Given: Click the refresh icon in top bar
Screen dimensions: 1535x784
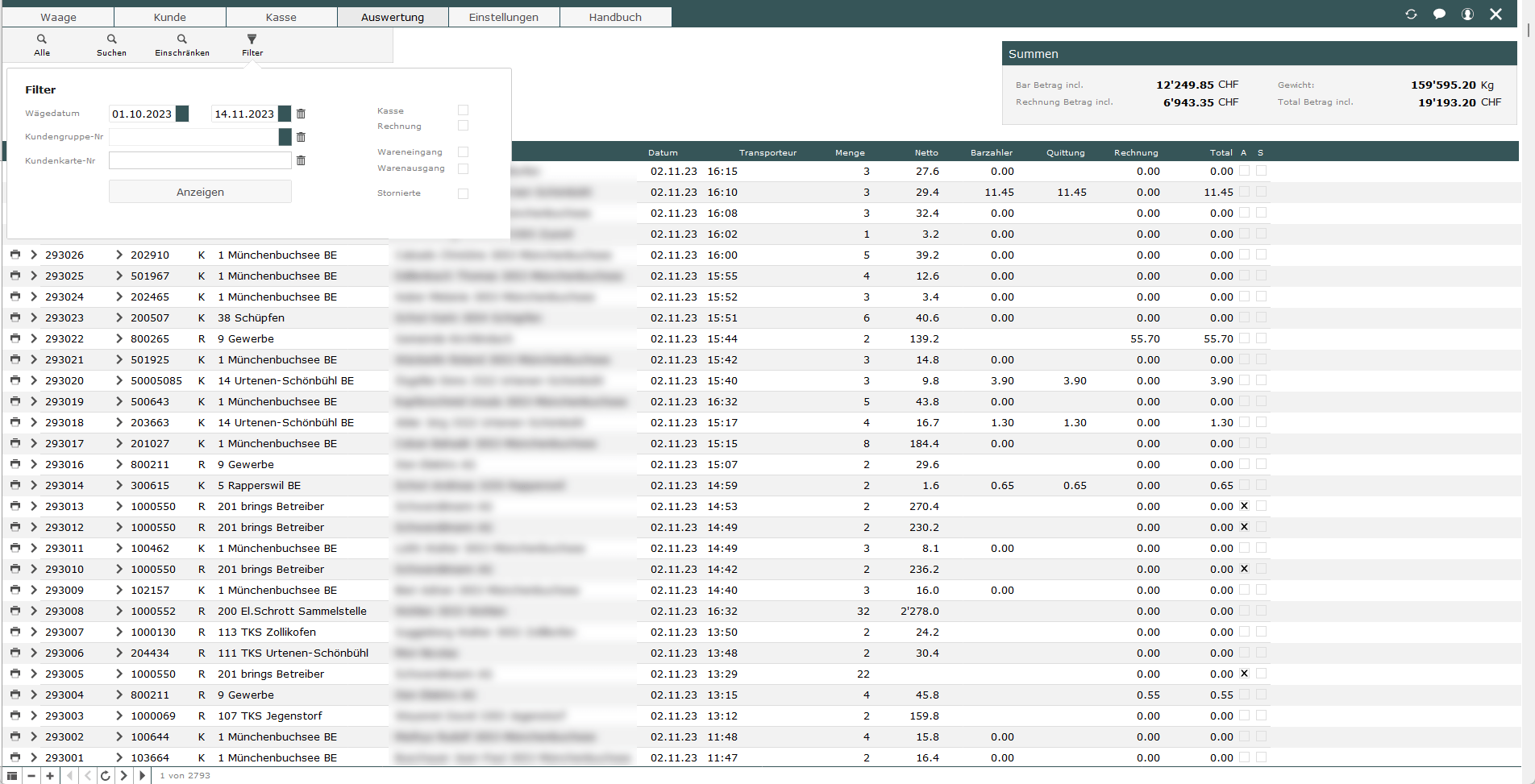Looking at the screenshot, I should pos(1411,15).
